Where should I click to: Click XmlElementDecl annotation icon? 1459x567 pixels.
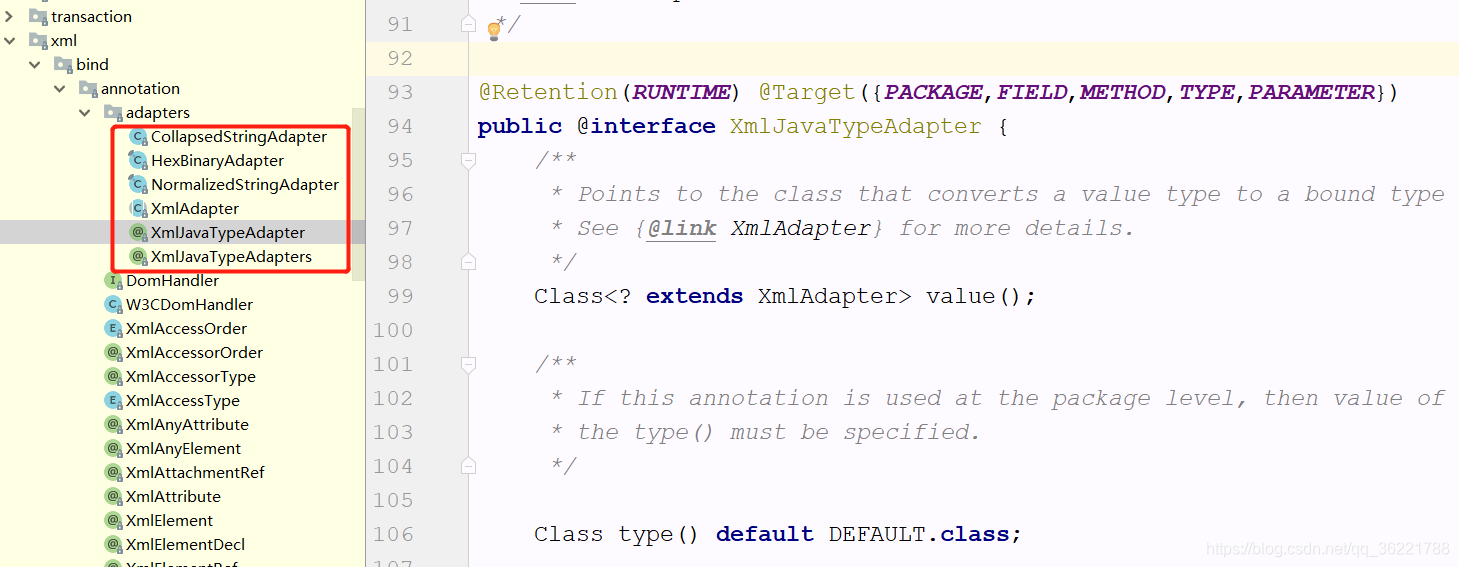click(113, 544)
